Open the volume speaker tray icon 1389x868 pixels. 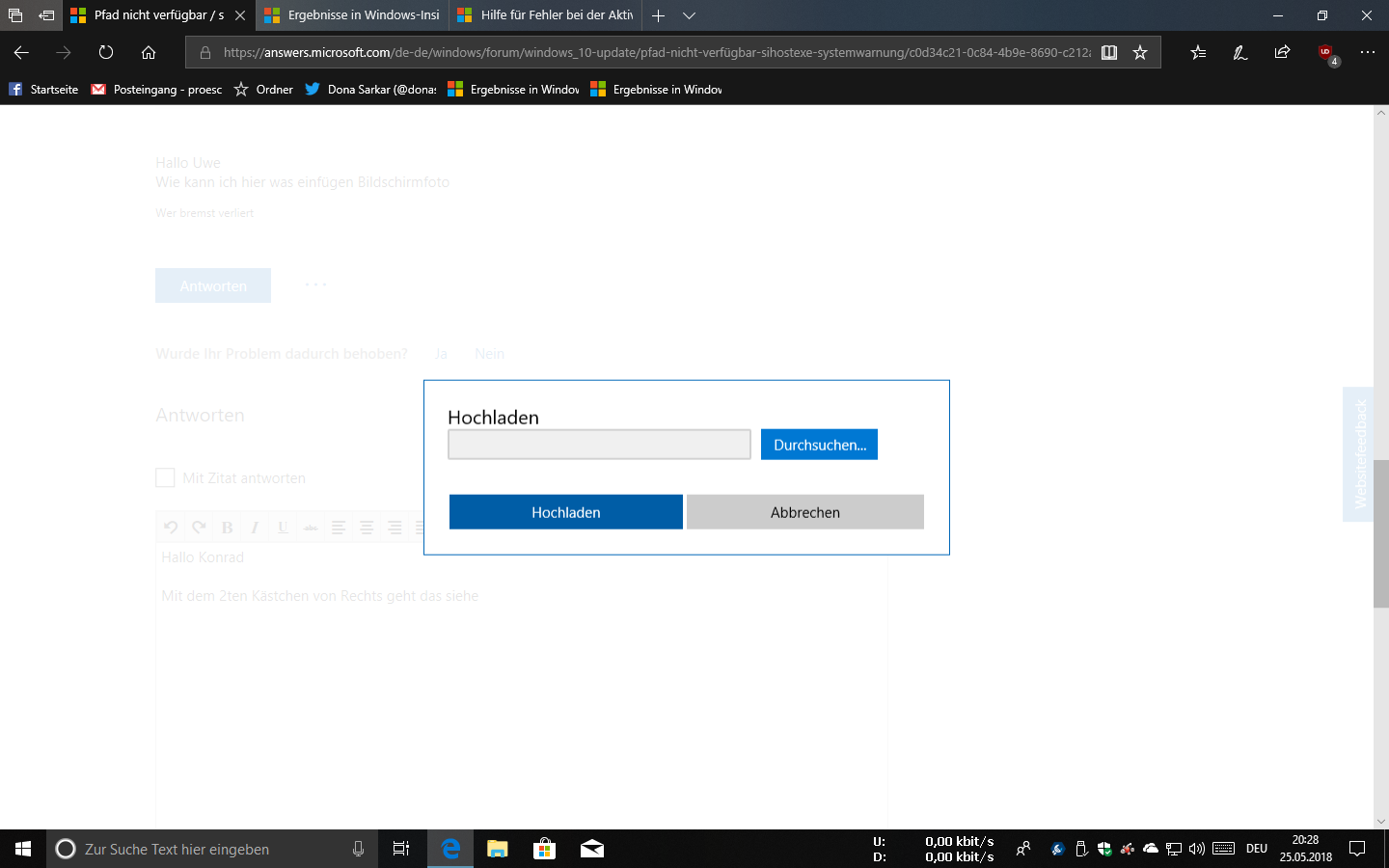(1197, 849)
